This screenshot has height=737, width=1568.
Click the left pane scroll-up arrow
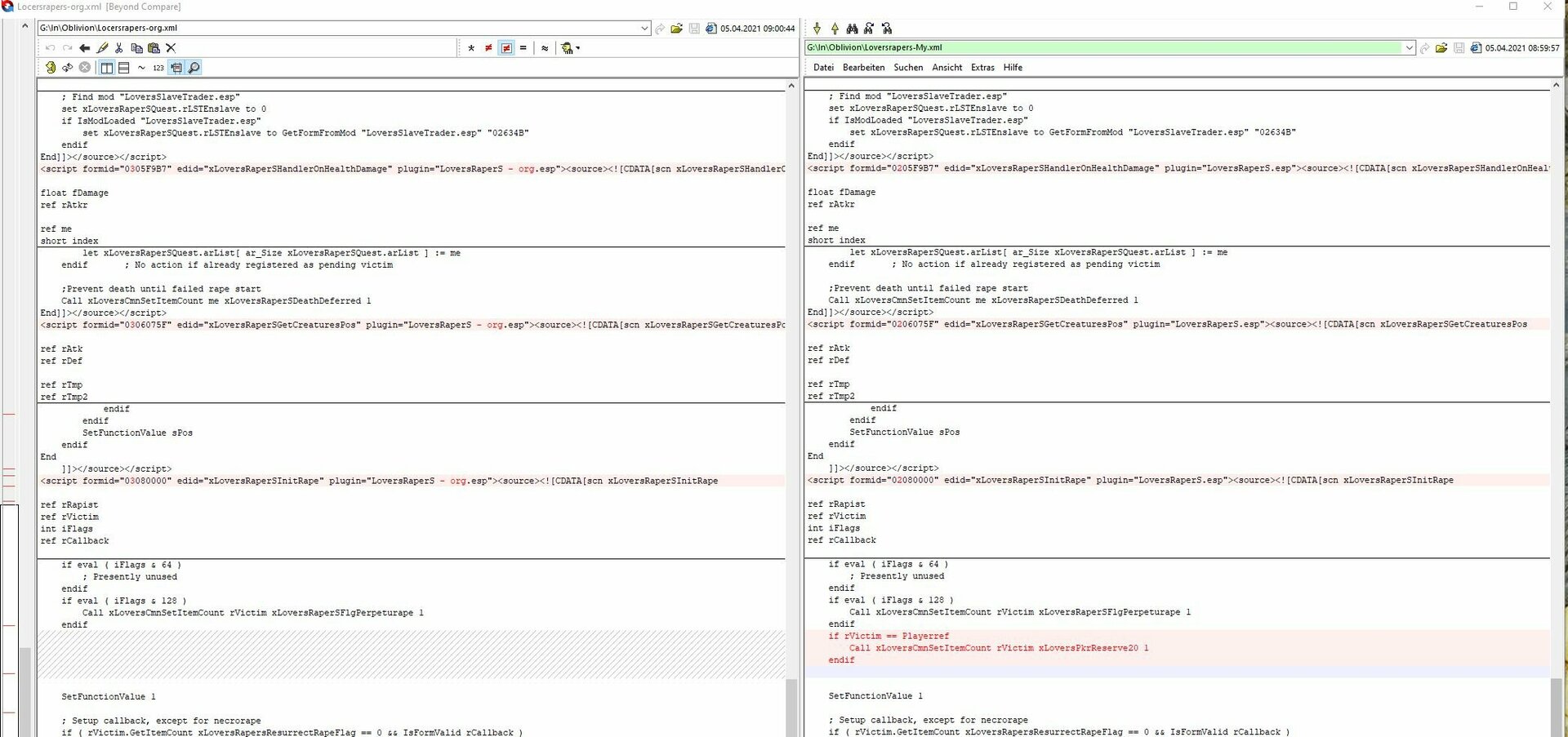point(791,85)
